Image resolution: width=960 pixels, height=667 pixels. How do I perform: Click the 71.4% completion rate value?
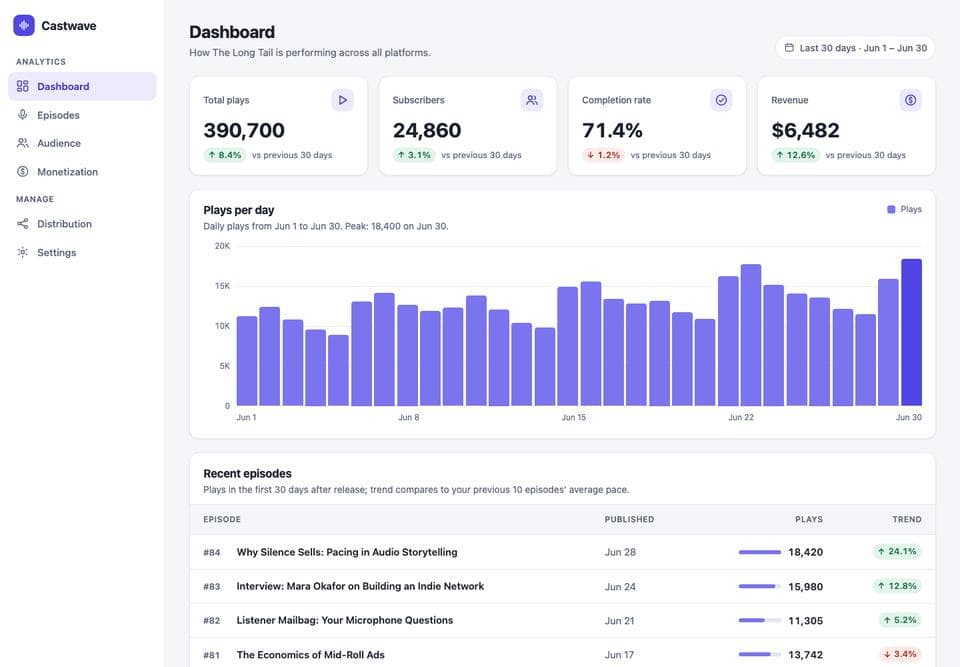[612, 130]
